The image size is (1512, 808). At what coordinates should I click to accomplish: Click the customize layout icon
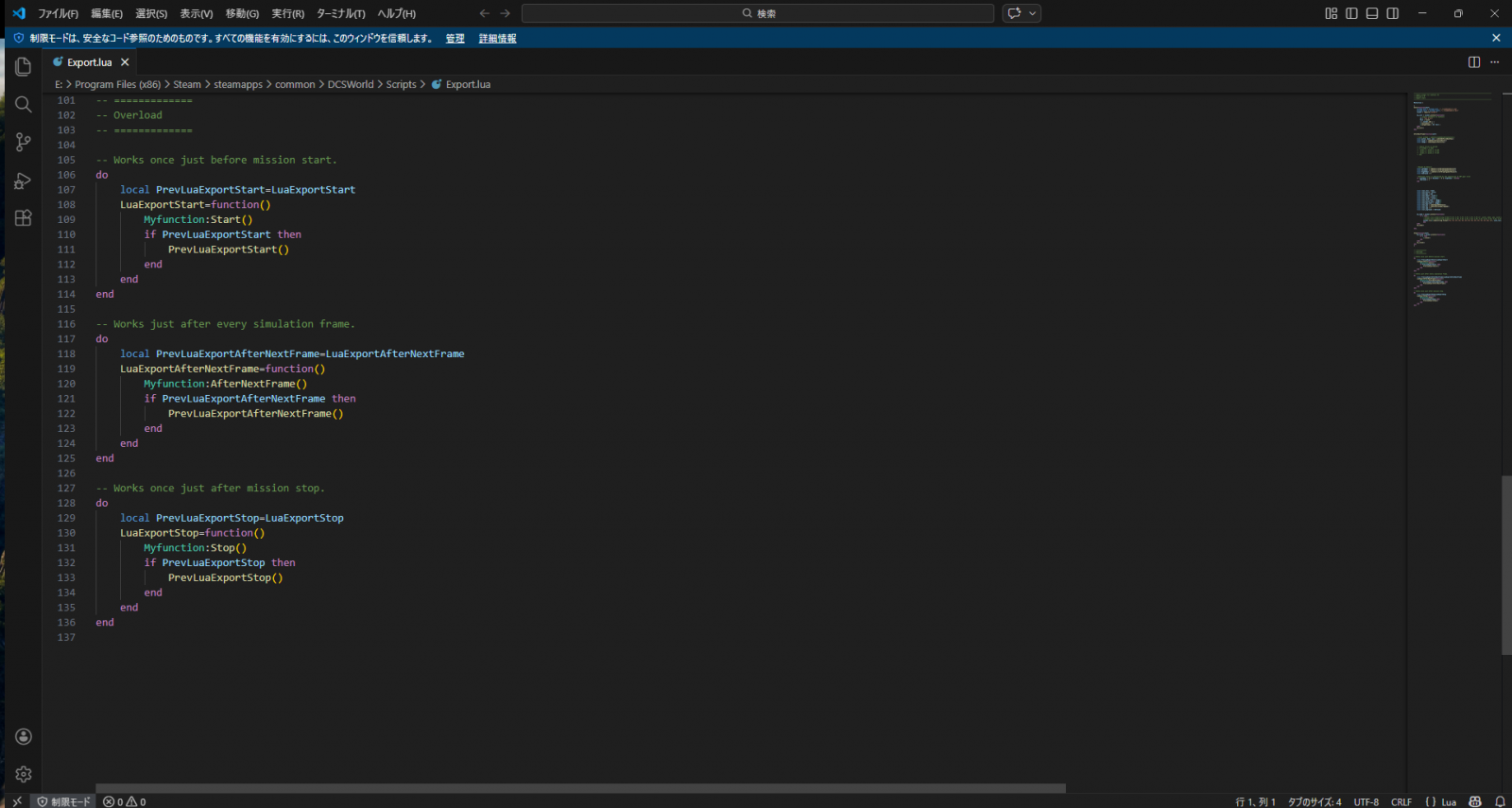[x=1332, y=13]
